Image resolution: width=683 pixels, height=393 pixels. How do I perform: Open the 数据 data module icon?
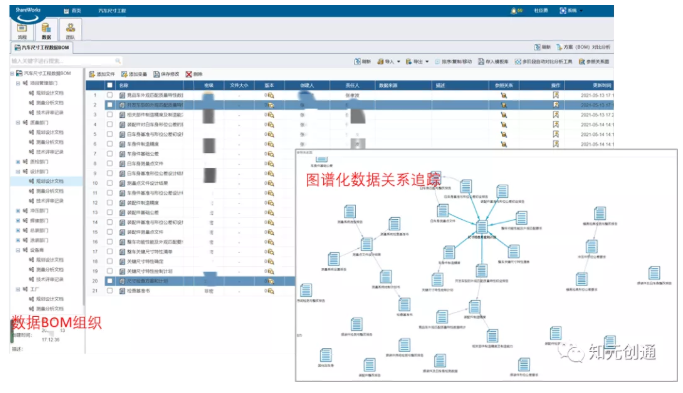pyautogui.click(x=46, y=29)
